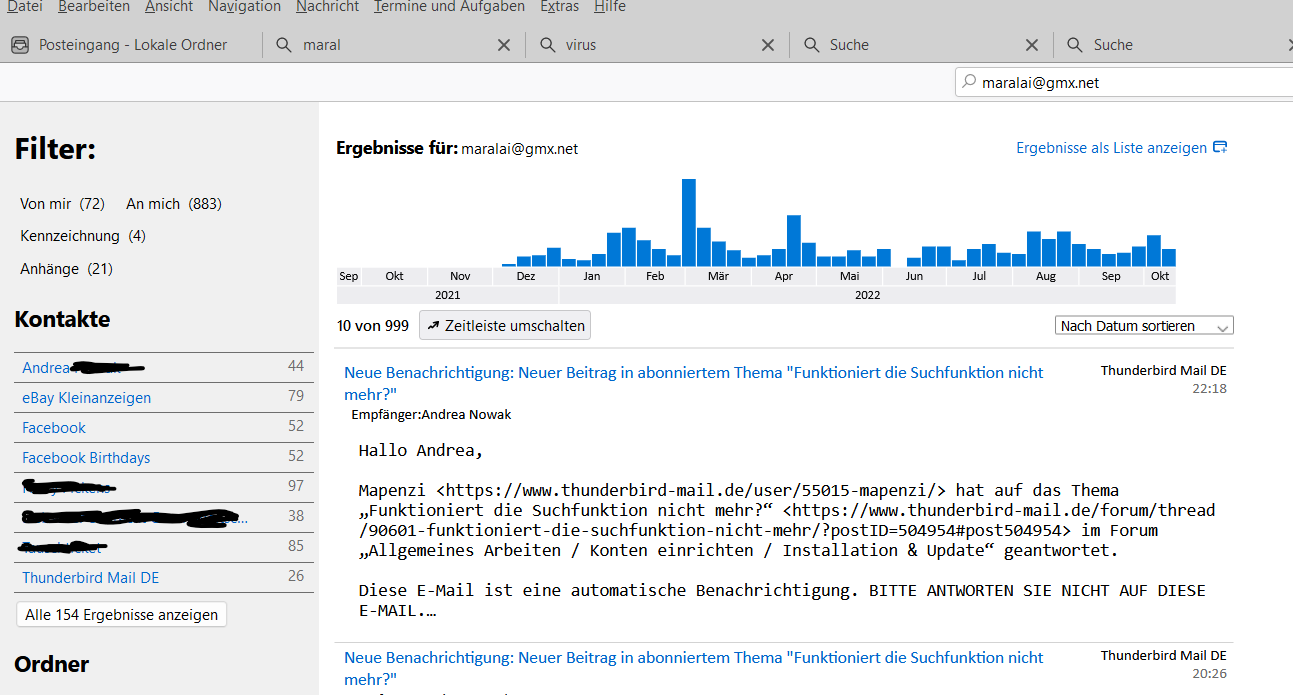Close the "maral" search tab
1293x695 pixels.
pyautogui.click(x=504, y=45)
